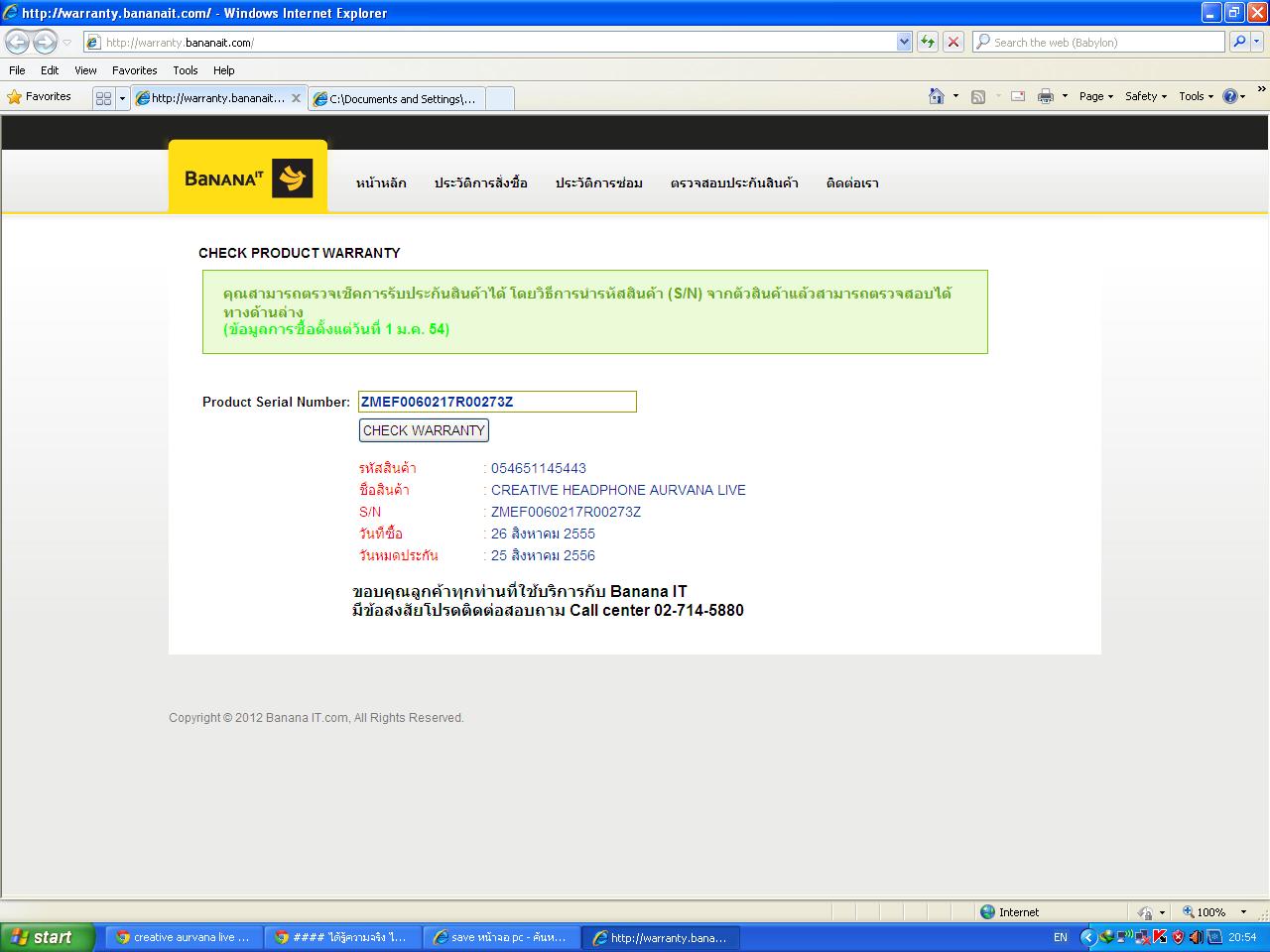Click the Product Serial Number input field

496,402
